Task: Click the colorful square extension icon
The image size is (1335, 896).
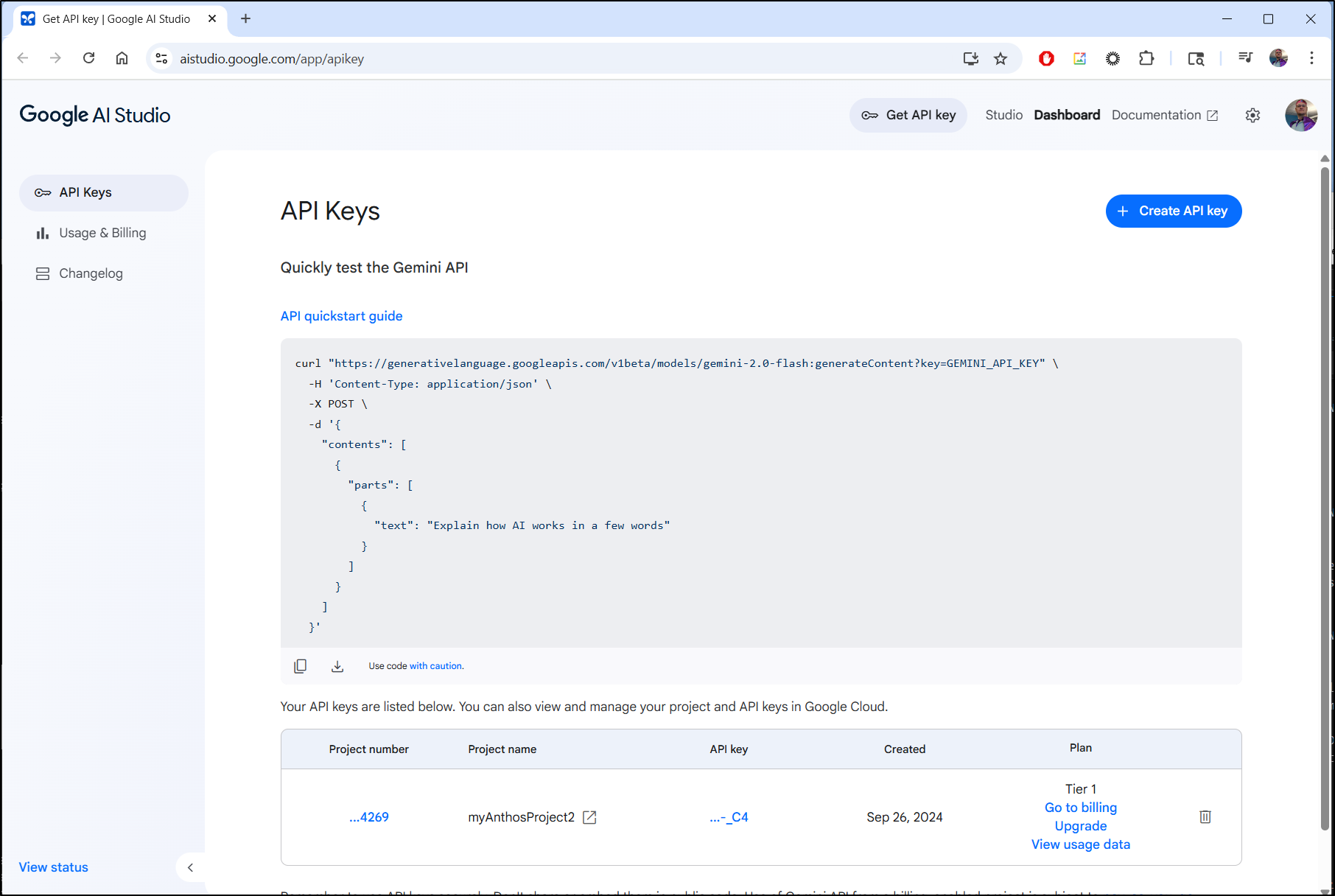Action: [1080, 58]
